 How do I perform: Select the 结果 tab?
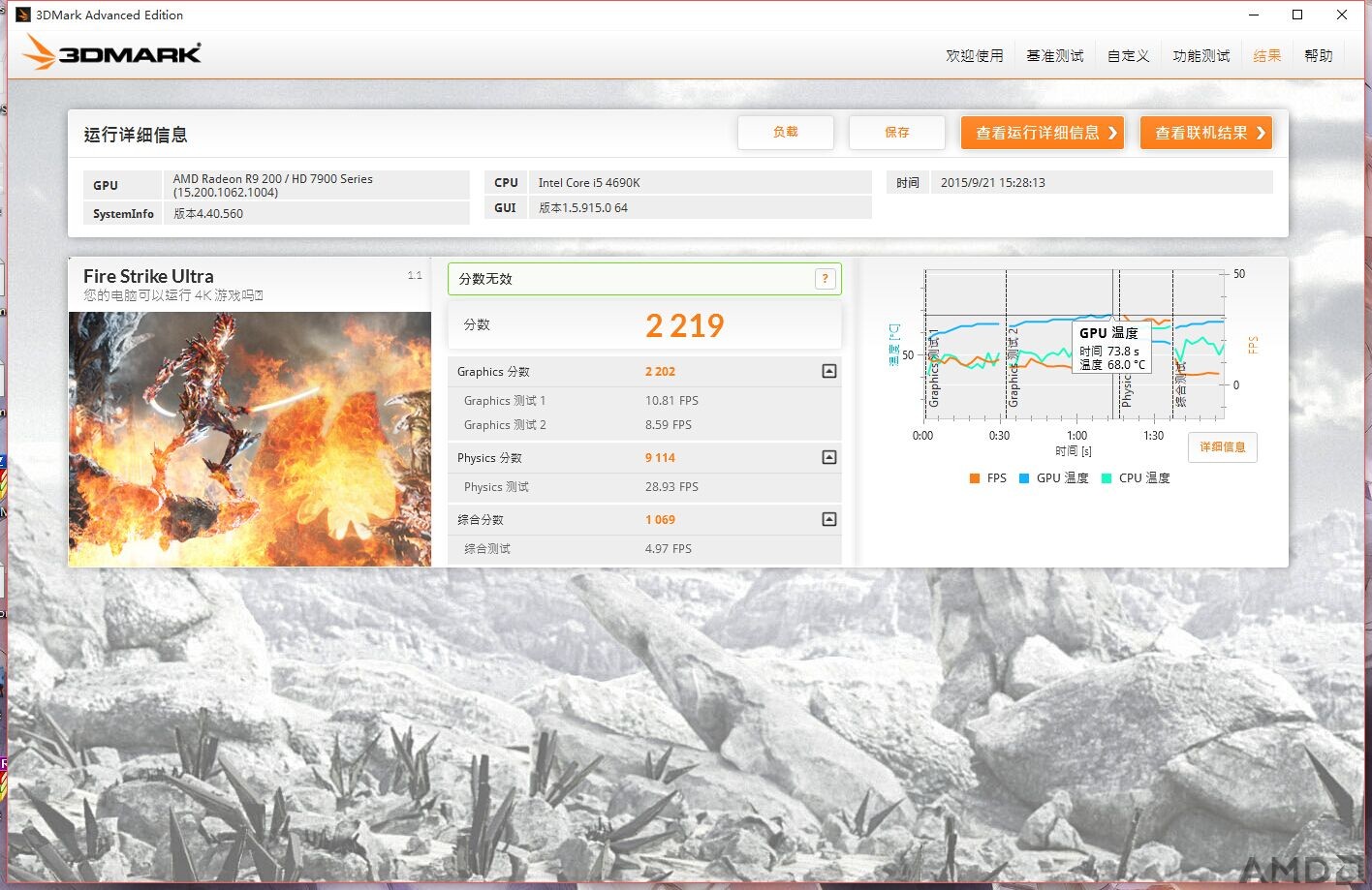pyautogui.click(x=1267, y=55)
